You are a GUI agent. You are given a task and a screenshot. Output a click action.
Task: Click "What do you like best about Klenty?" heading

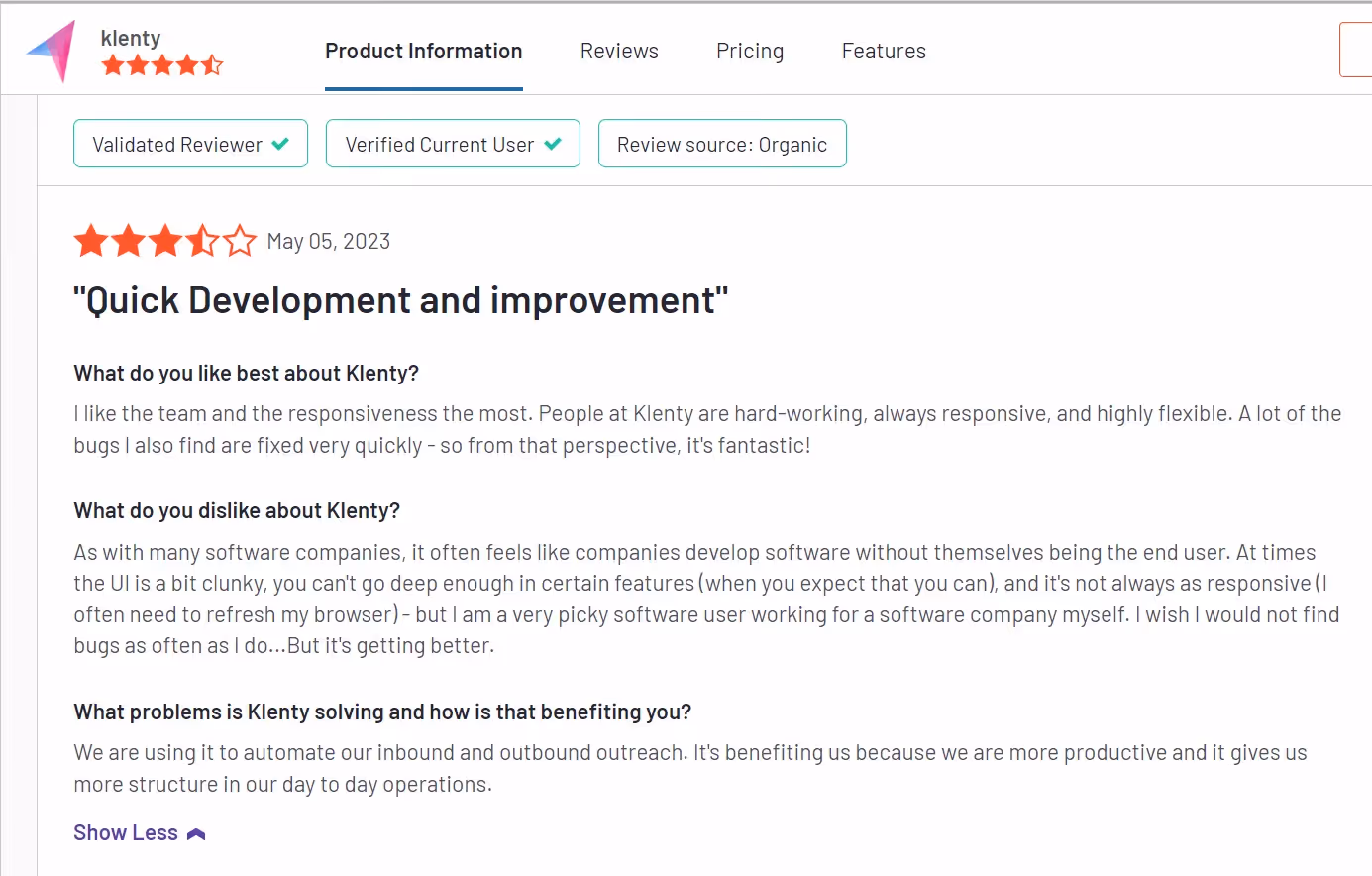click(x=247, y=374)
